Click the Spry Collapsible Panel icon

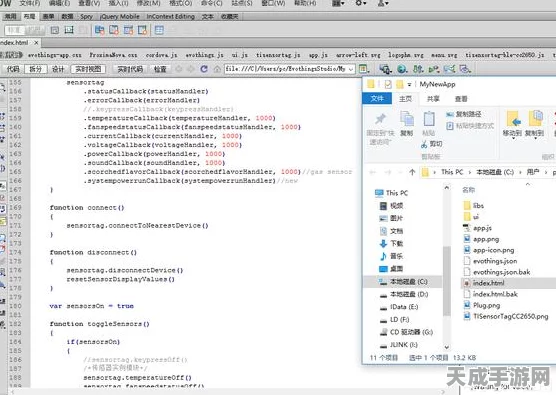pyautogui.click(x=142, y=30)
